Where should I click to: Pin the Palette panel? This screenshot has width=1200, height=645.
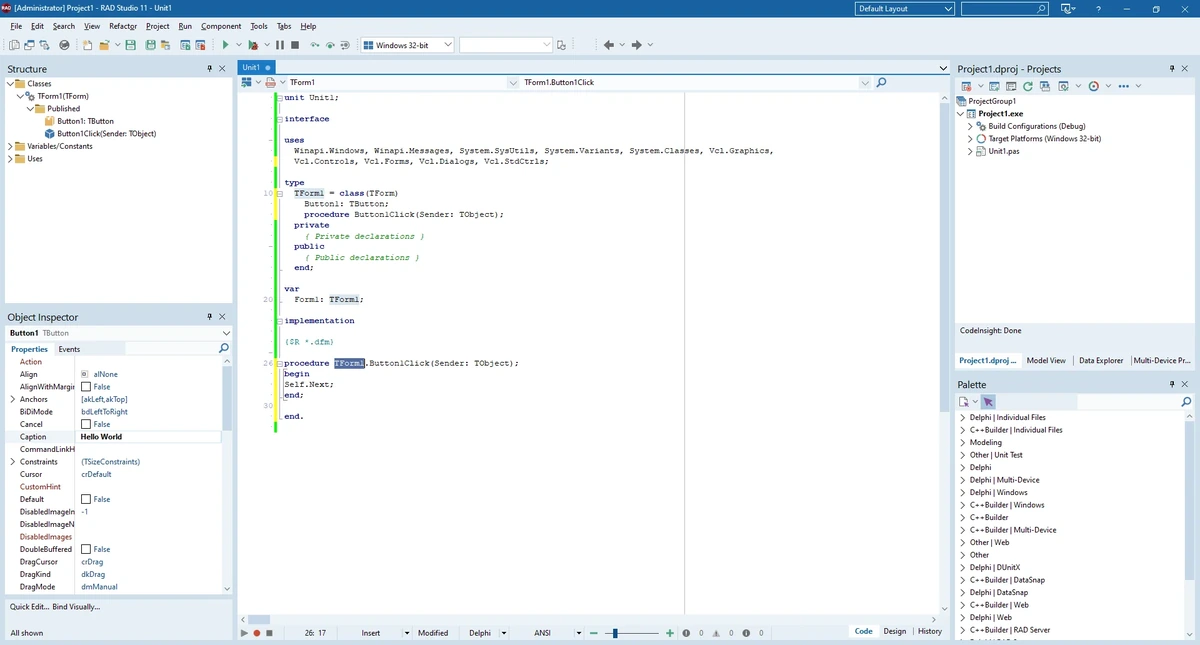(1172, 384)
